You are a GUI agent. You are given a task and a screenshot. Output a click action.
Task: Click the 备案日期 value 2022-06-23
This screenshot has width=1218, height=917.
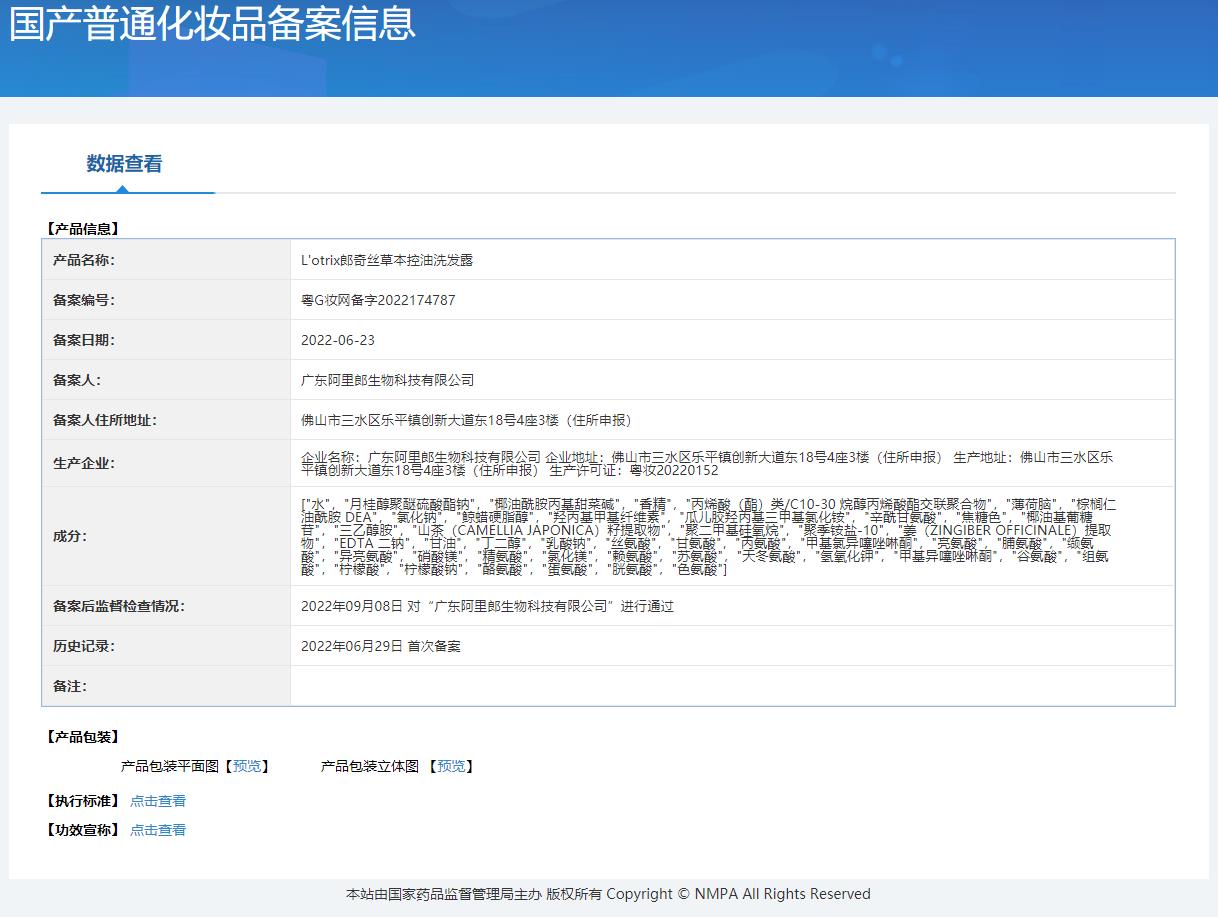click(338, 340)
